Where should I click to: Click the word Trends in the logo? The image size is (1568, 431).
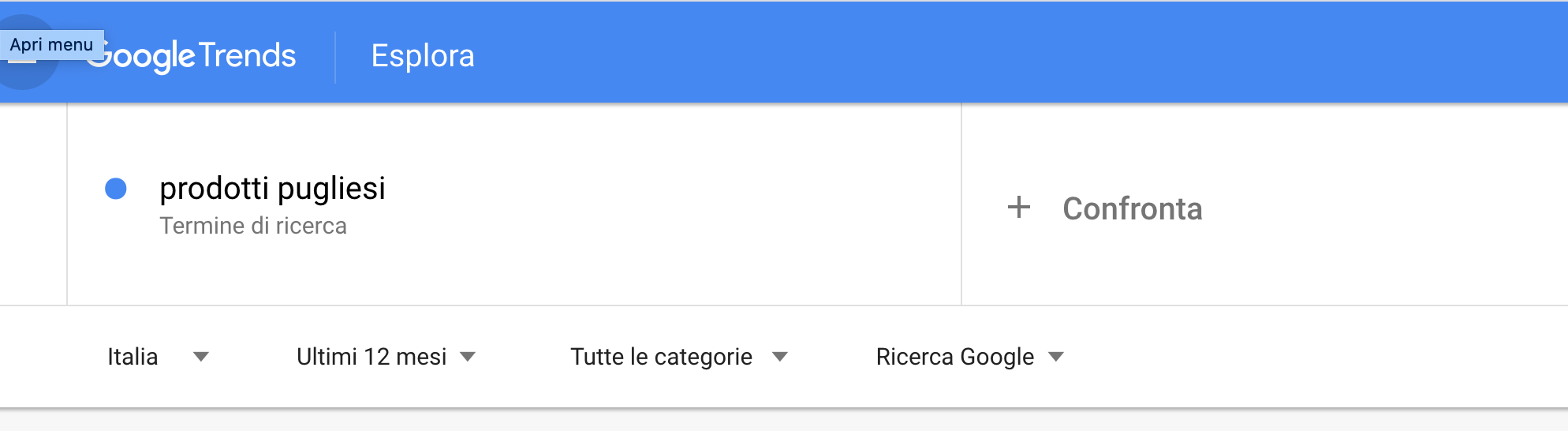click(247, 56)
